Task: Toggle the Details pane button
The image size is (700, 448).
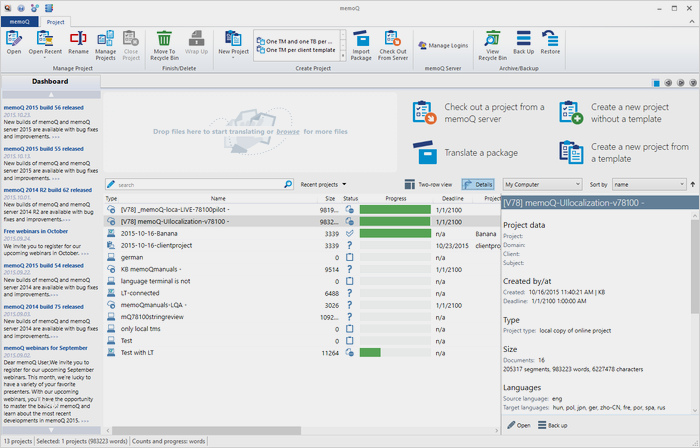Action: click(x=478, y=184)
